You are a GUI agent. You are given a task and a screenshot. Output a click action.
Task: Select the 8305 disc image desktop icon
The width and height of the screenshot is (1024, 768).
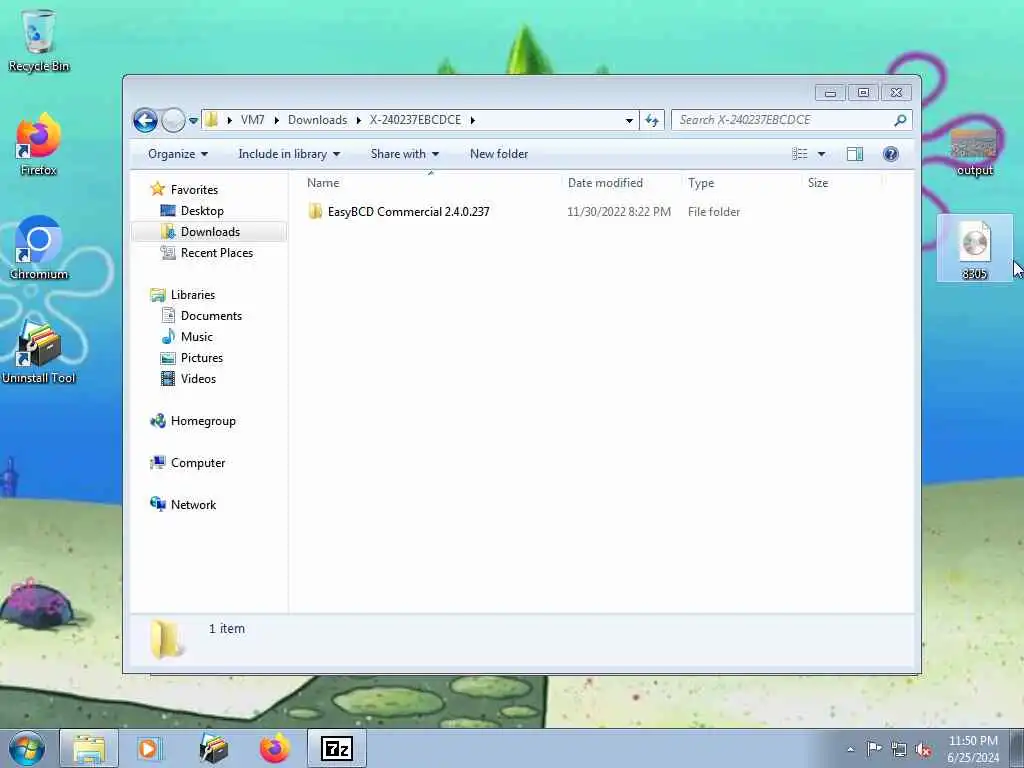[x=974, y=249]
